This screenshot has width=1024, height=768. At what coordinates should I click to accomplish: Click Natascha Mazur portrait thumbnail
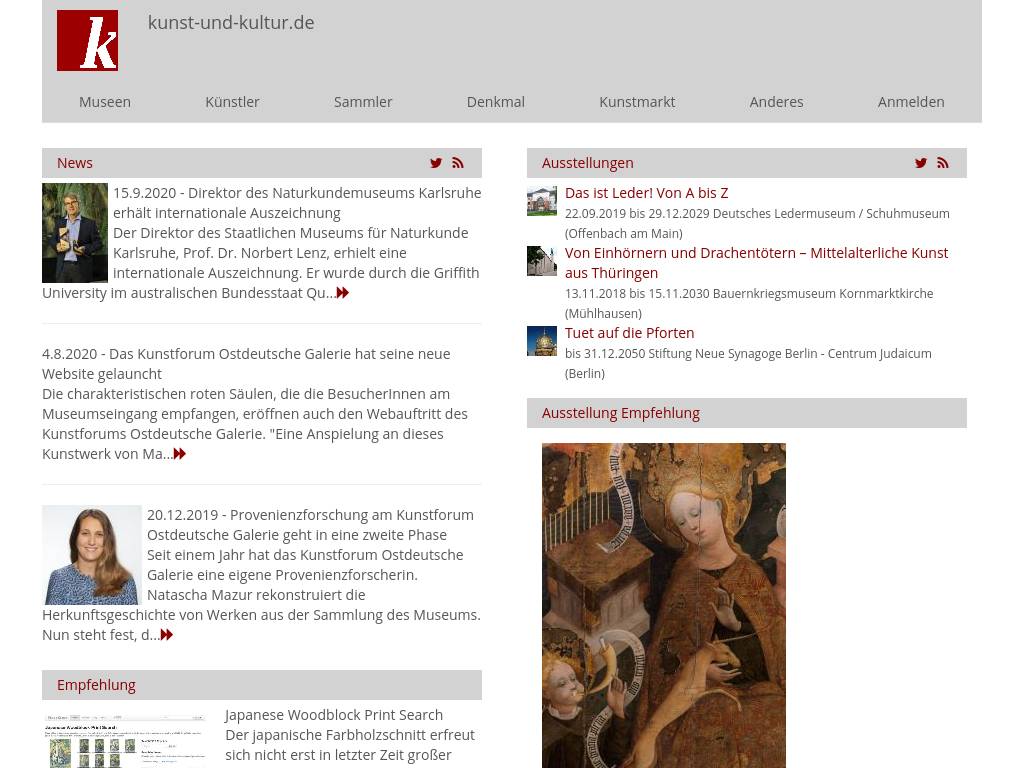pyautogui.click(x=92, y=555)
